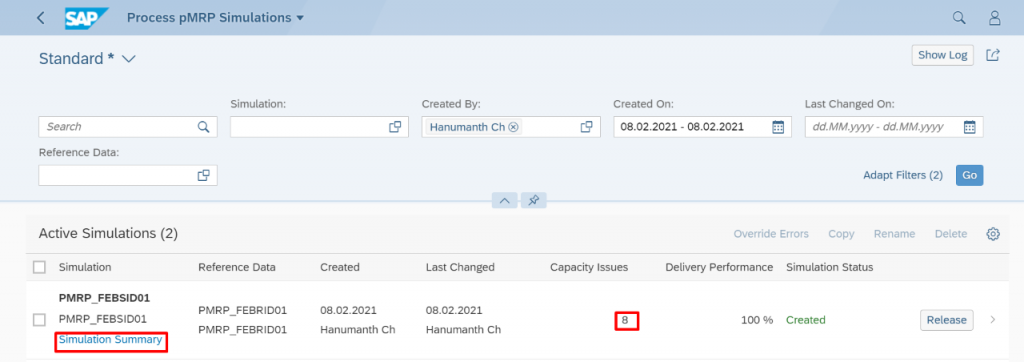Viewport: 1024px width, 362px height.
Task: Click the Override Errors button
Action: click(x=771, y=234)
